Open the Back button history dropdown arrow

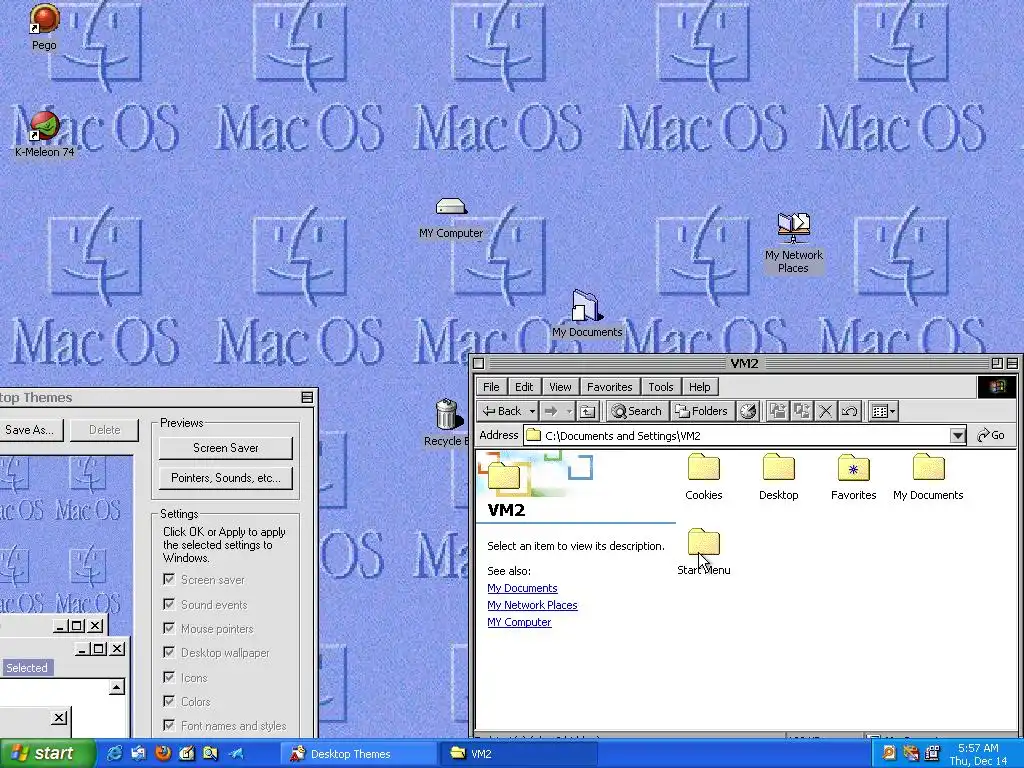[532, 411]
